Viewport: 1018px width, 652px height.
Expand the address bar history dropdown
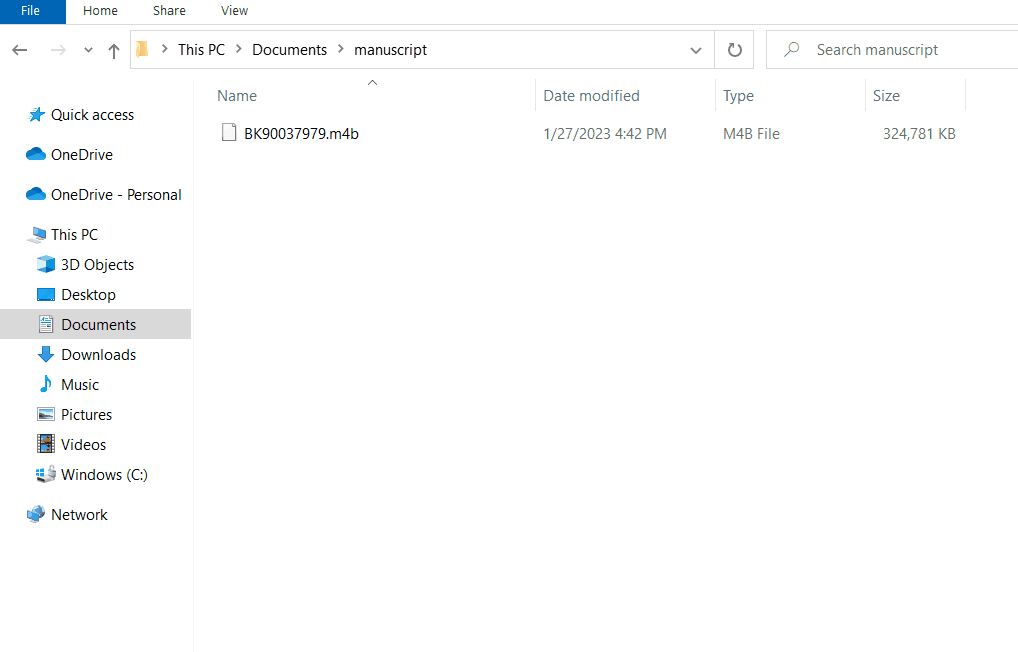[x=696, y=50]
